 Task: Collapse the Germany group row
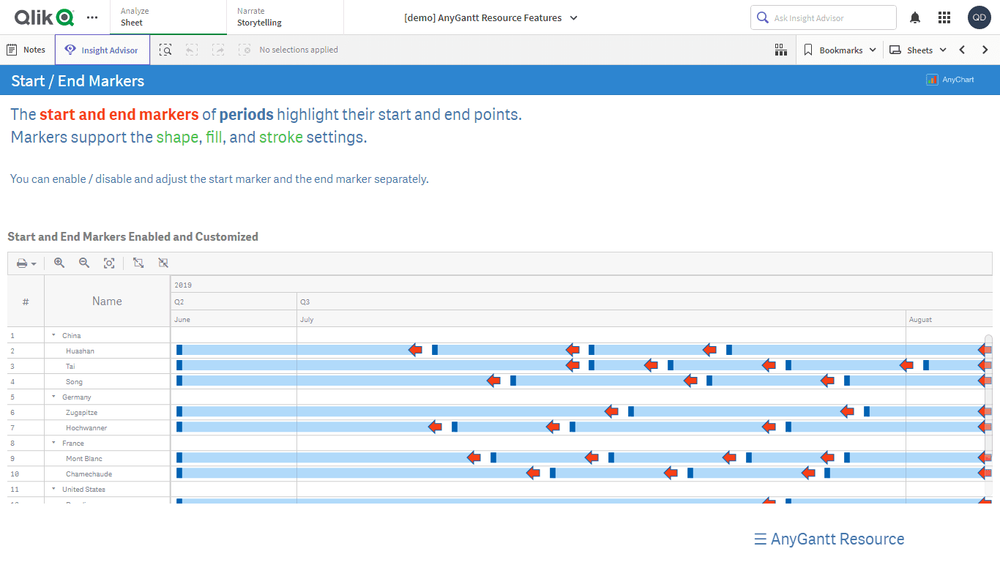[53, 397]
